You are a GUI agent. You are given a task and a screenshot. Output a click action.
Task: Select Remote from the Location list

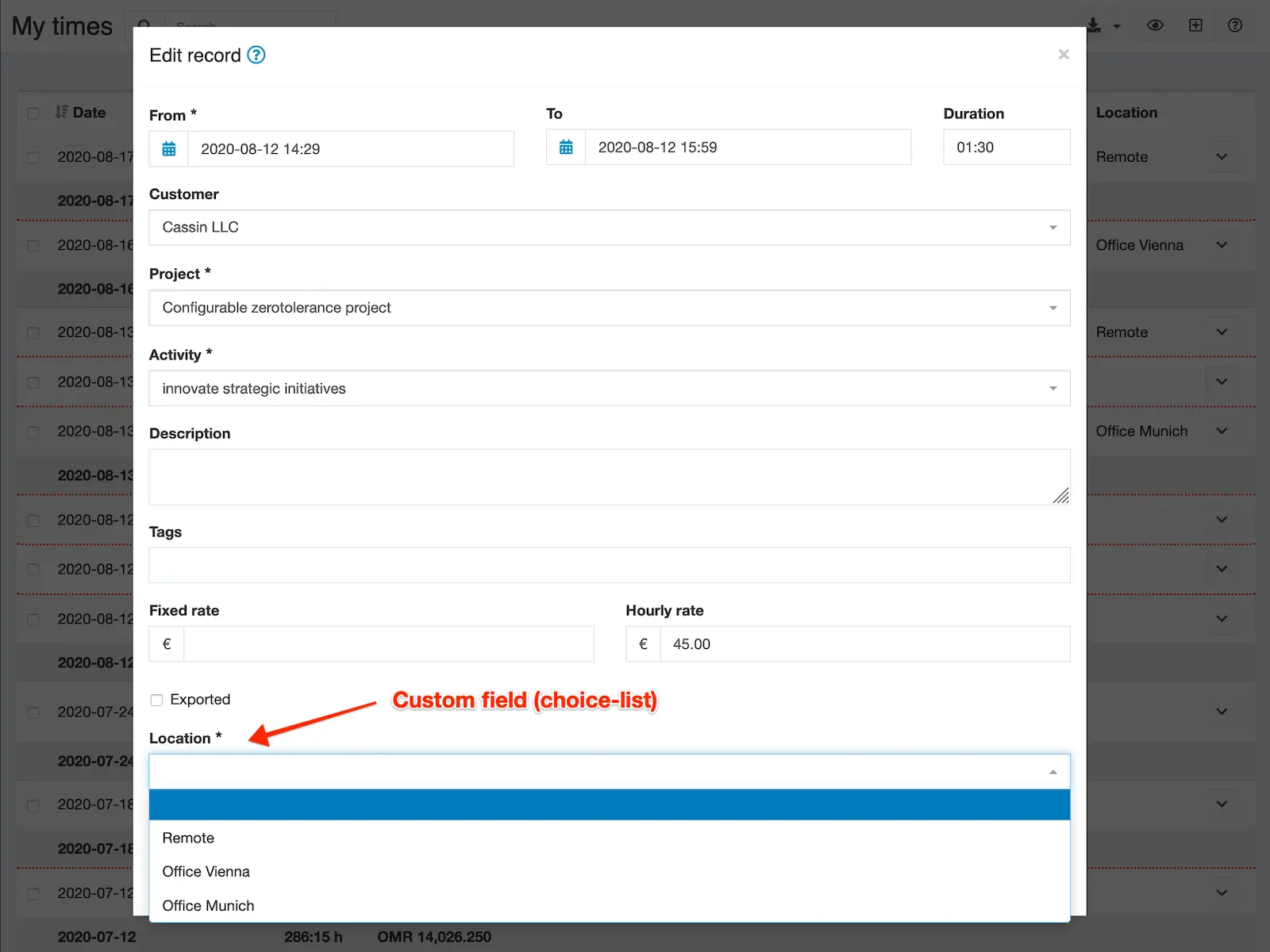click(x=610, y=838)
